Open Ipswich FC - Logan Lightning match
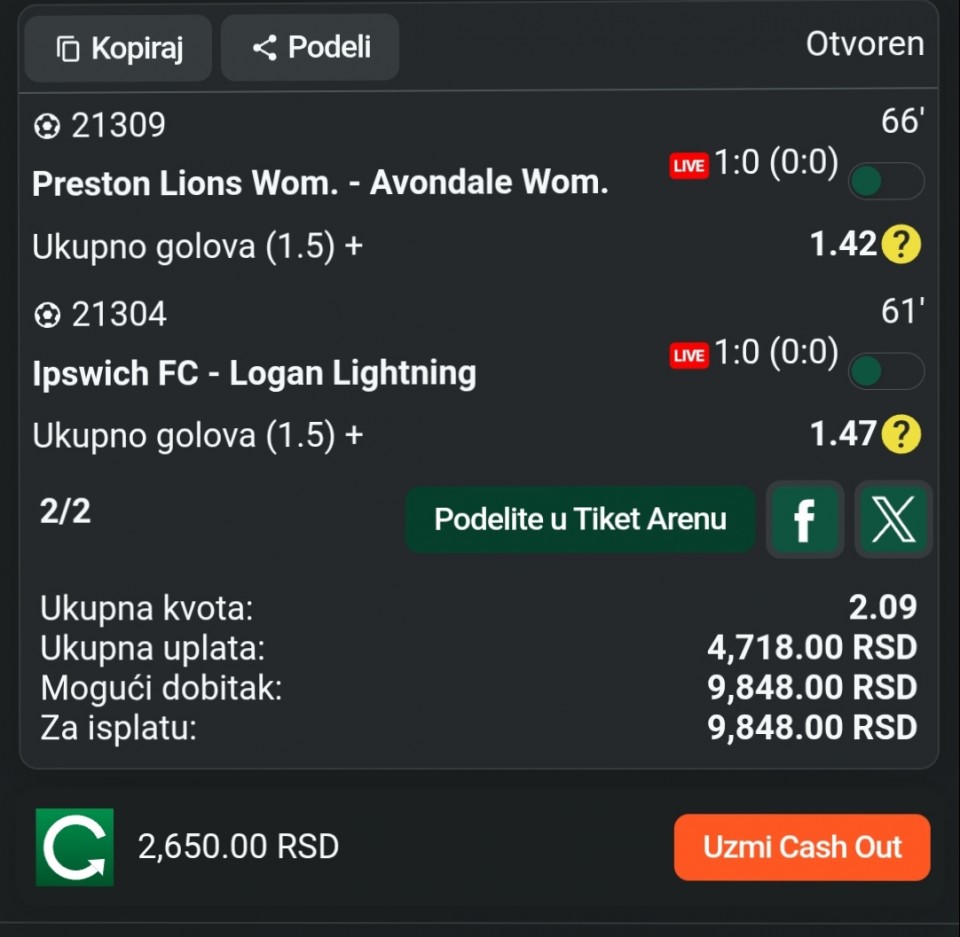Image resolution: width=960 pixels, height=937 pixels. tap(254, 373)
